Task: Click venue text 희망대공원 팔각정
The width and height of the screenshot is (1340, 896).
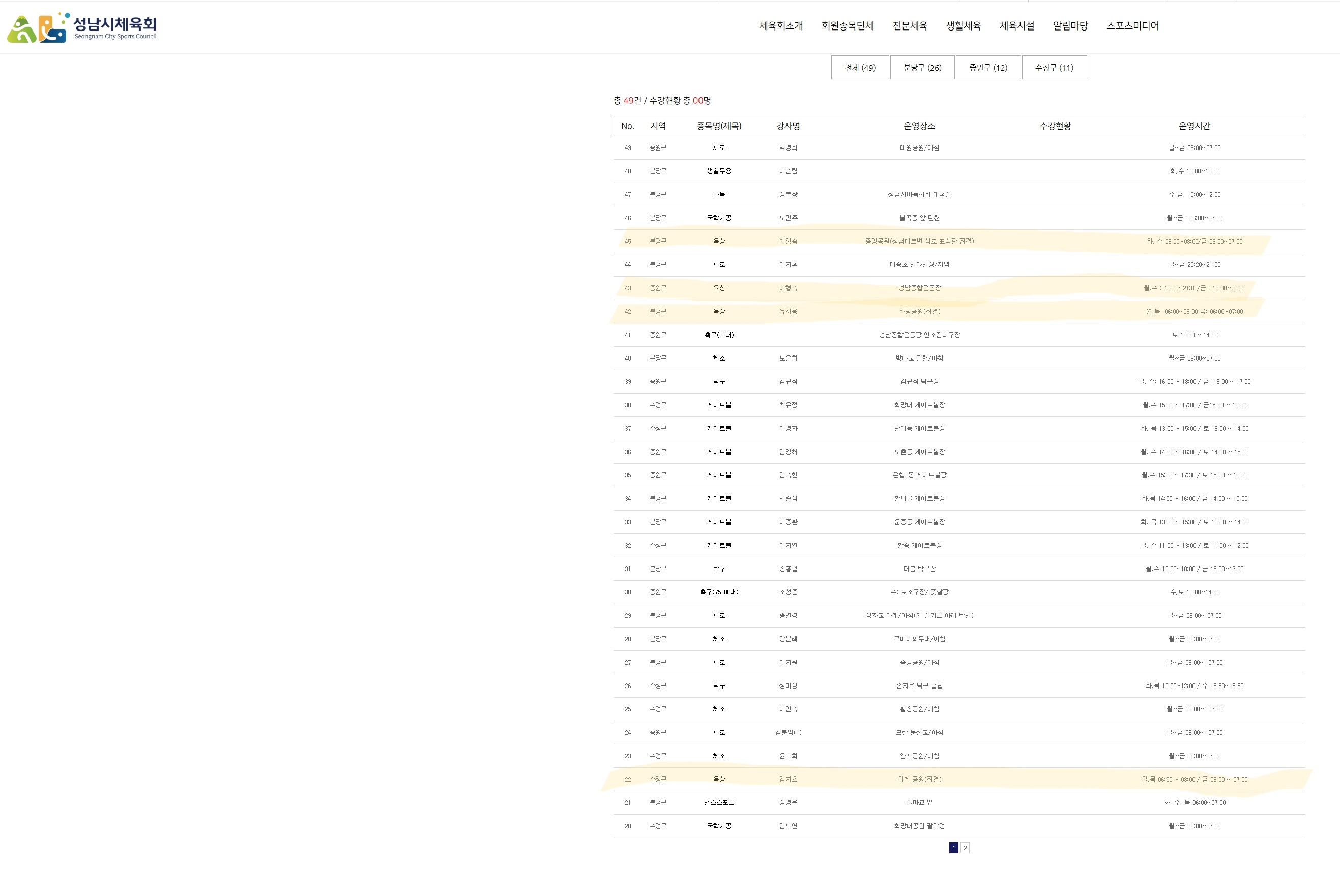Action: pos(919,827)
